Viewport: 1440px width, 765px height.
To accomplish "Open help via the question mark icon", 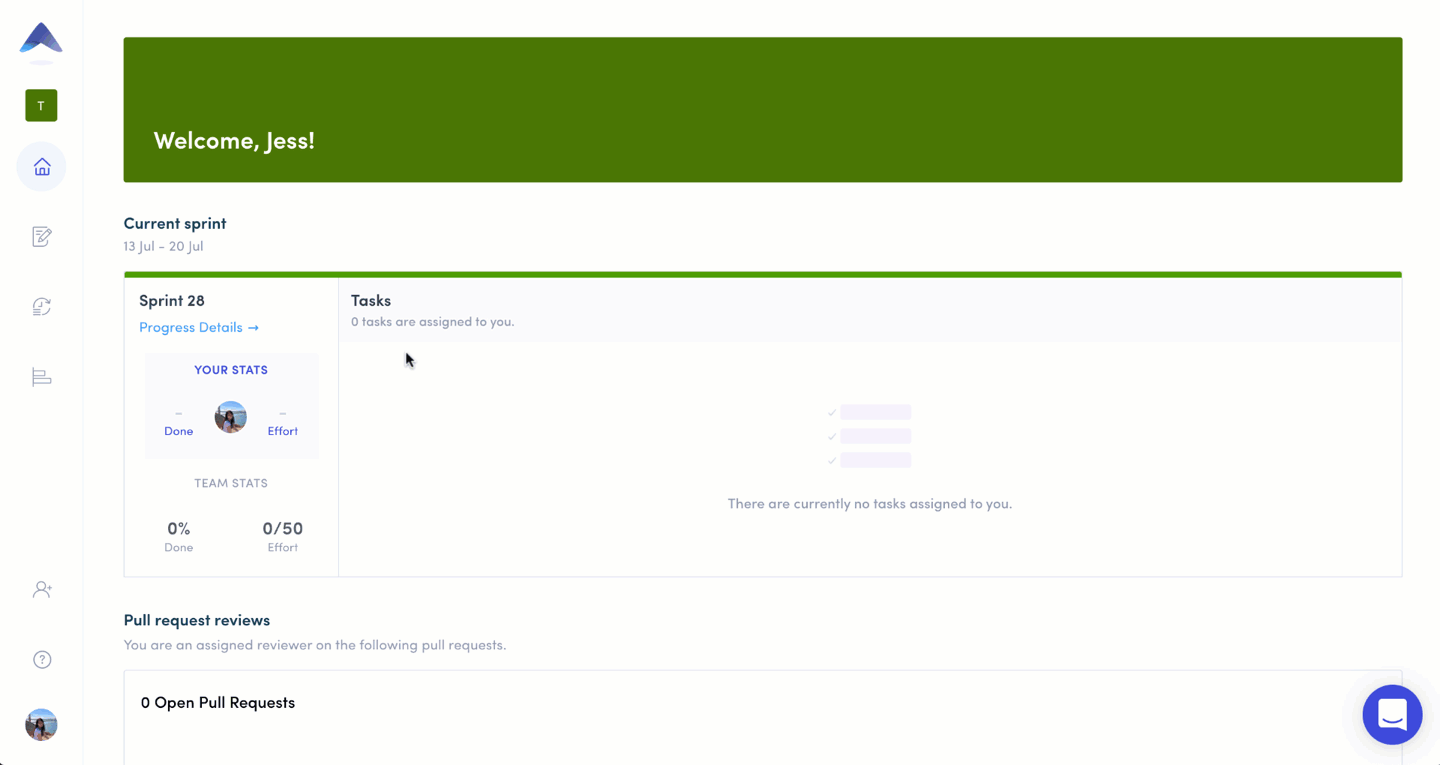I will click(41, 659).
